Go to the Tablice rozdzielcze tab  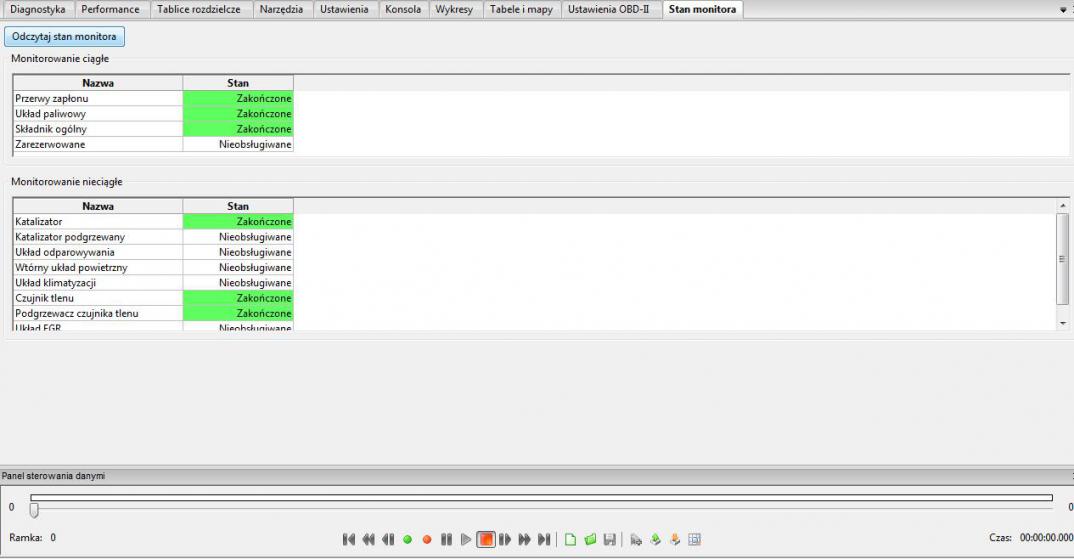coord(199,10)
